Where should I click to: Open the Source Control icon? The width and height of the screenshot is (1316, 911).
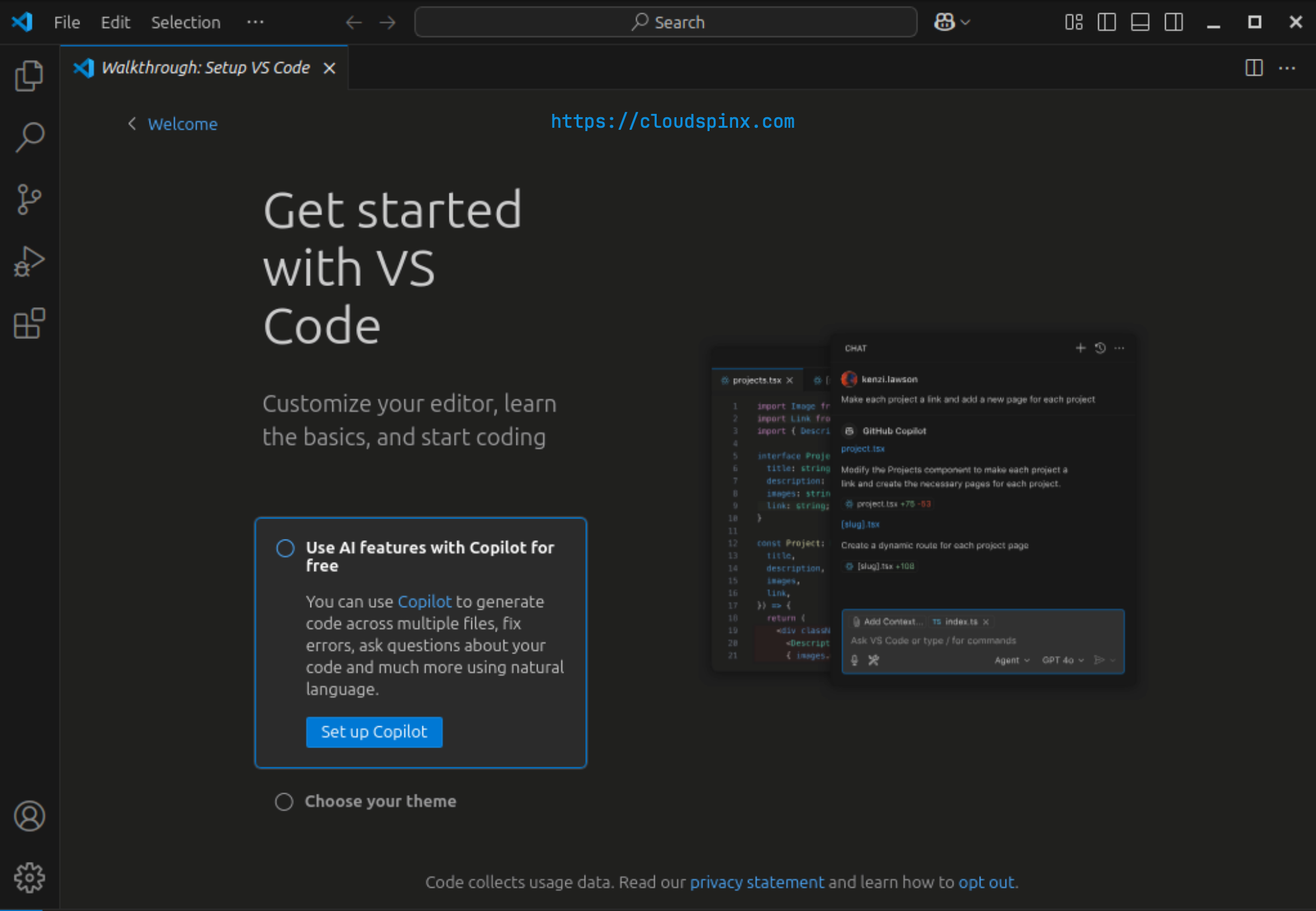29,199
